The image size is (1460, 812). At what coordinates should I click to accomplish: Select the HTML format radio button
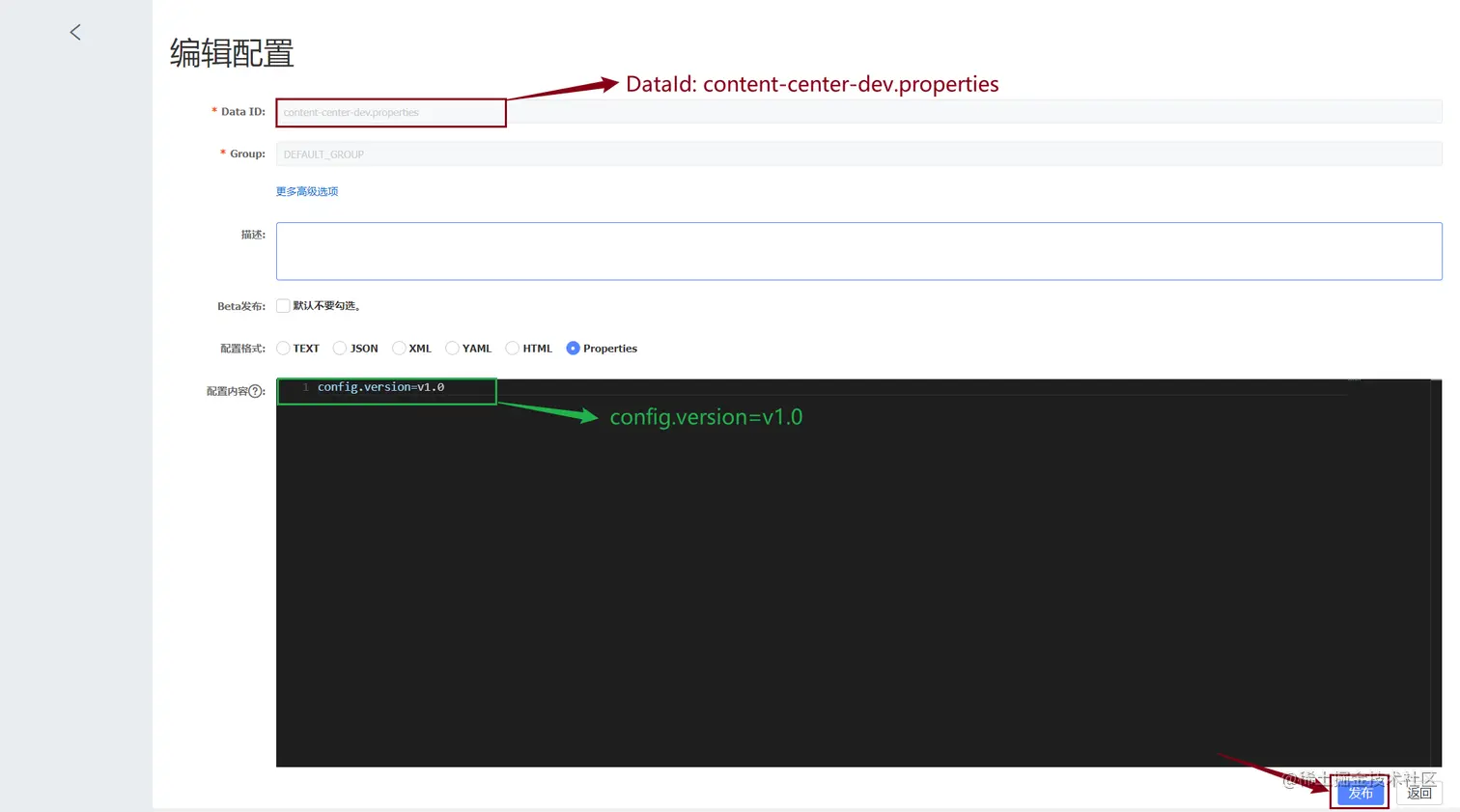513,349
